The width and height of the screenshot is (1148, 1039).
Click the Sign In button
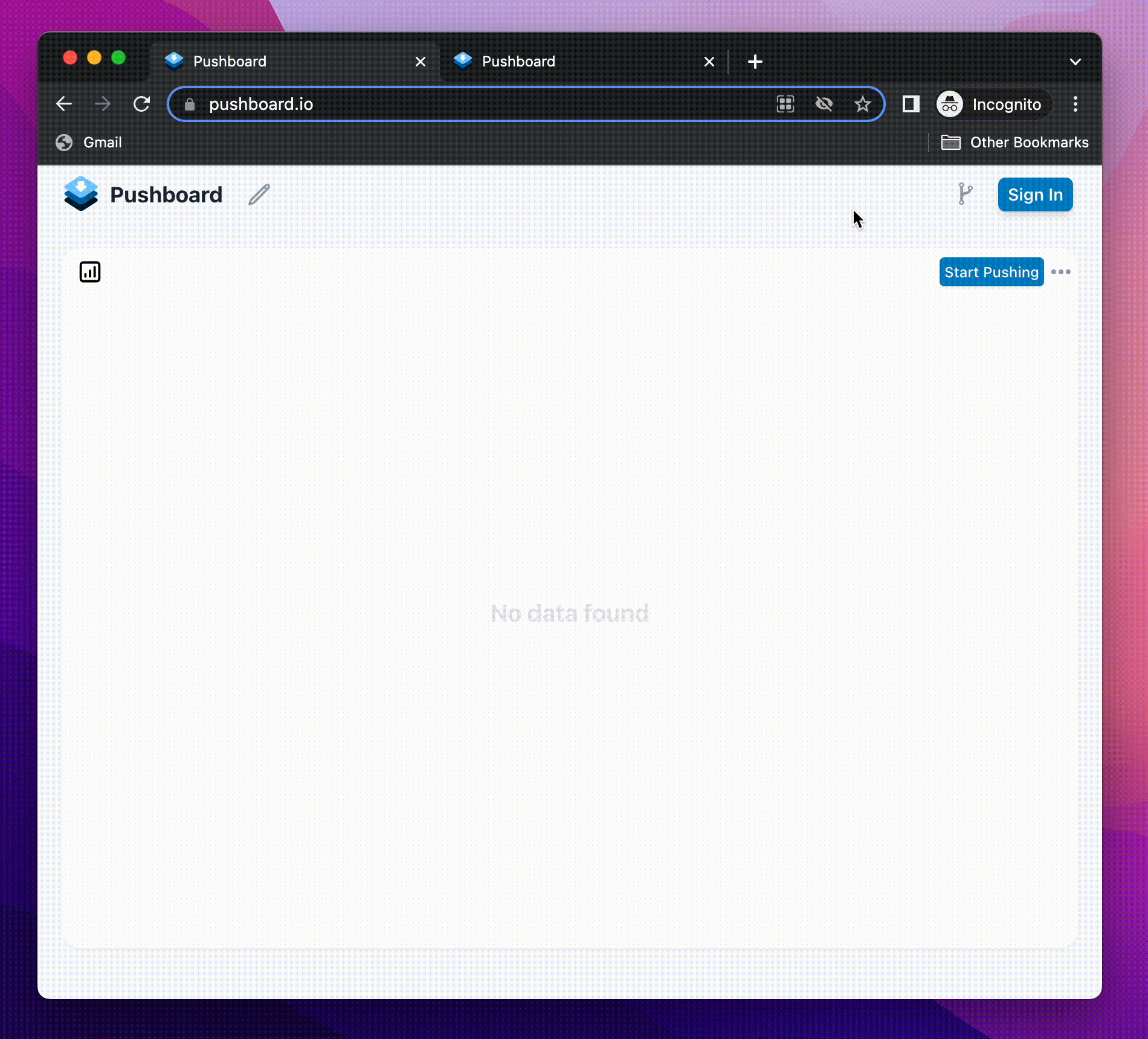1035,195
